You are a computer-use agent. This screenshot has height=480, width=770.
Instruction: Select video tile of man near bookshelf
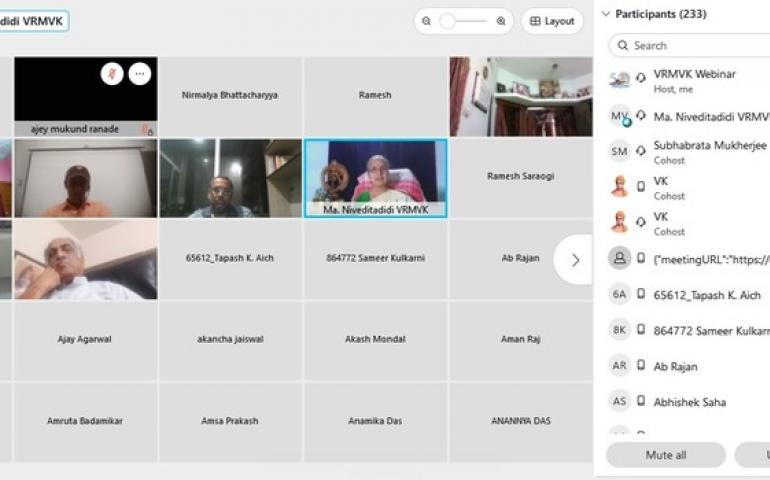tap(230, 178)
